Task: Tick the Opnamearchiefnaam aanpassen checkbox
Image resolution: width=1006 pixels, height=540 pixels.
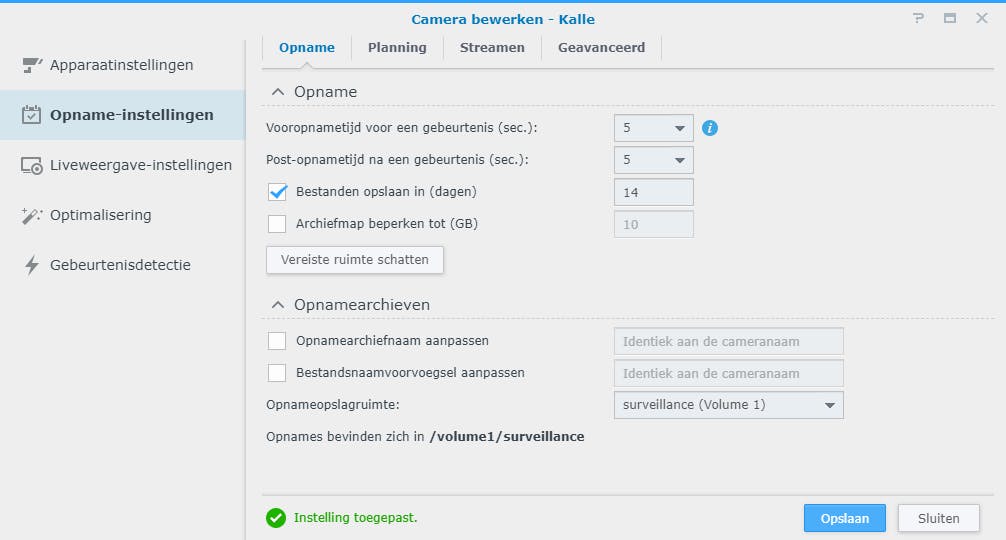Action: [x=277, y=341]
